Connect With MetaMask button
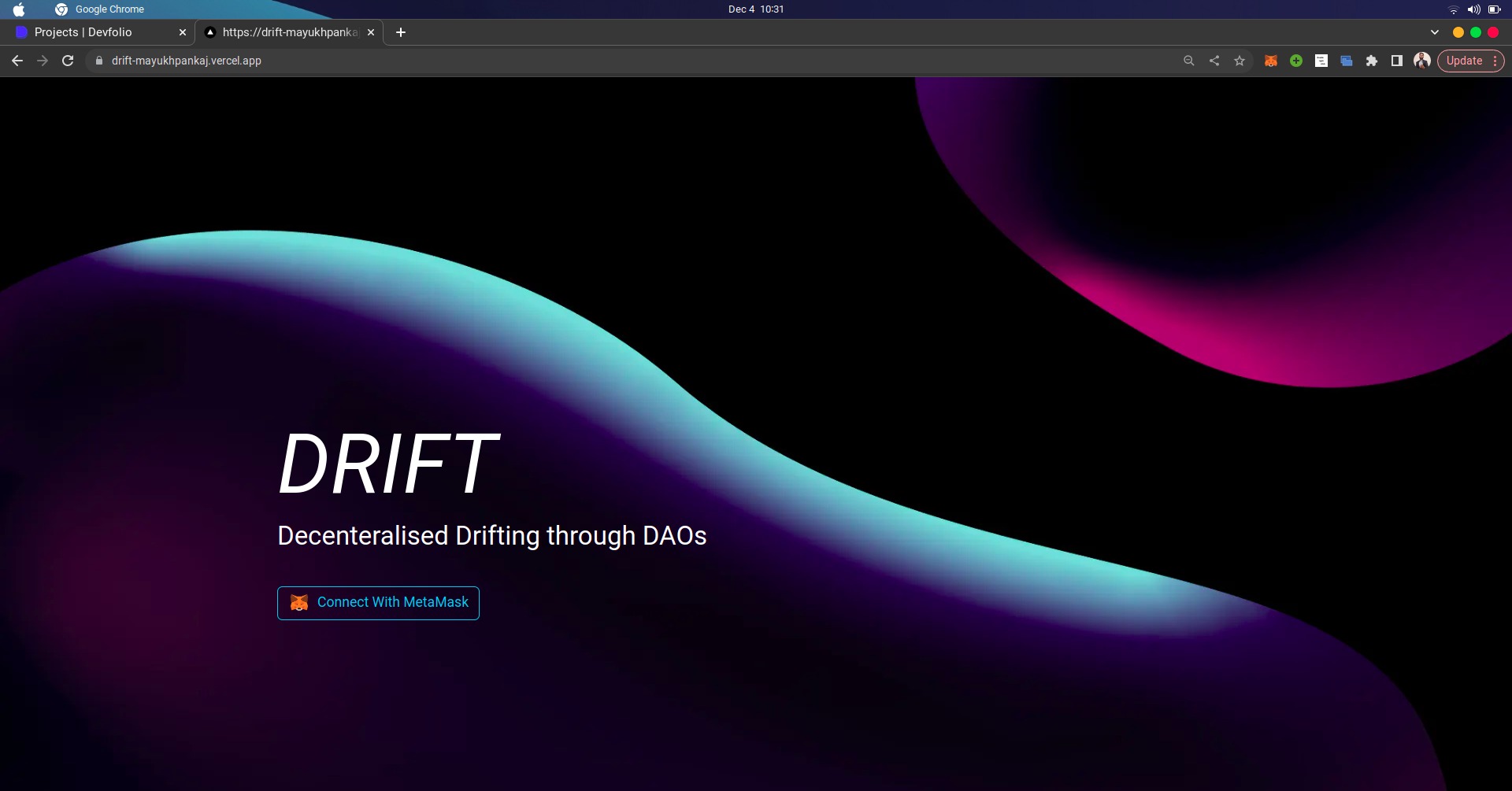 pos(378,603)
